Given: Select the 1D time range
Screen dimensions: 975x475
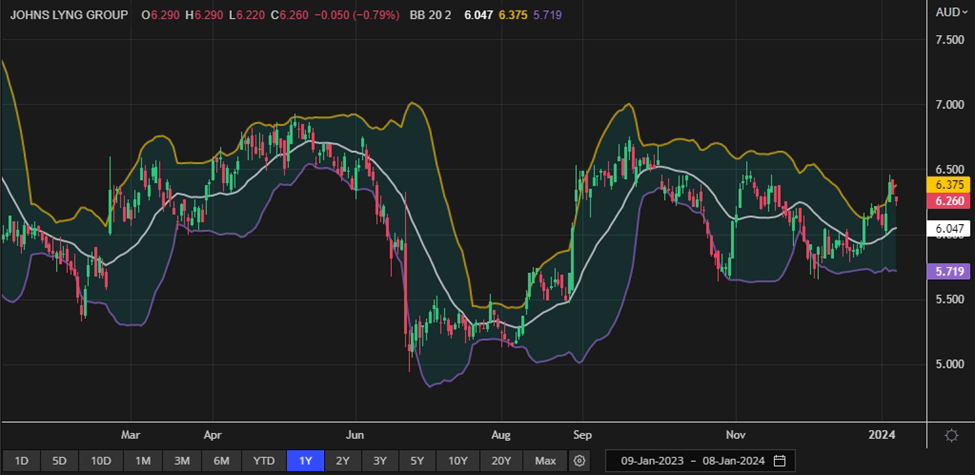Looking at the screenshot, I should point(21,461).
